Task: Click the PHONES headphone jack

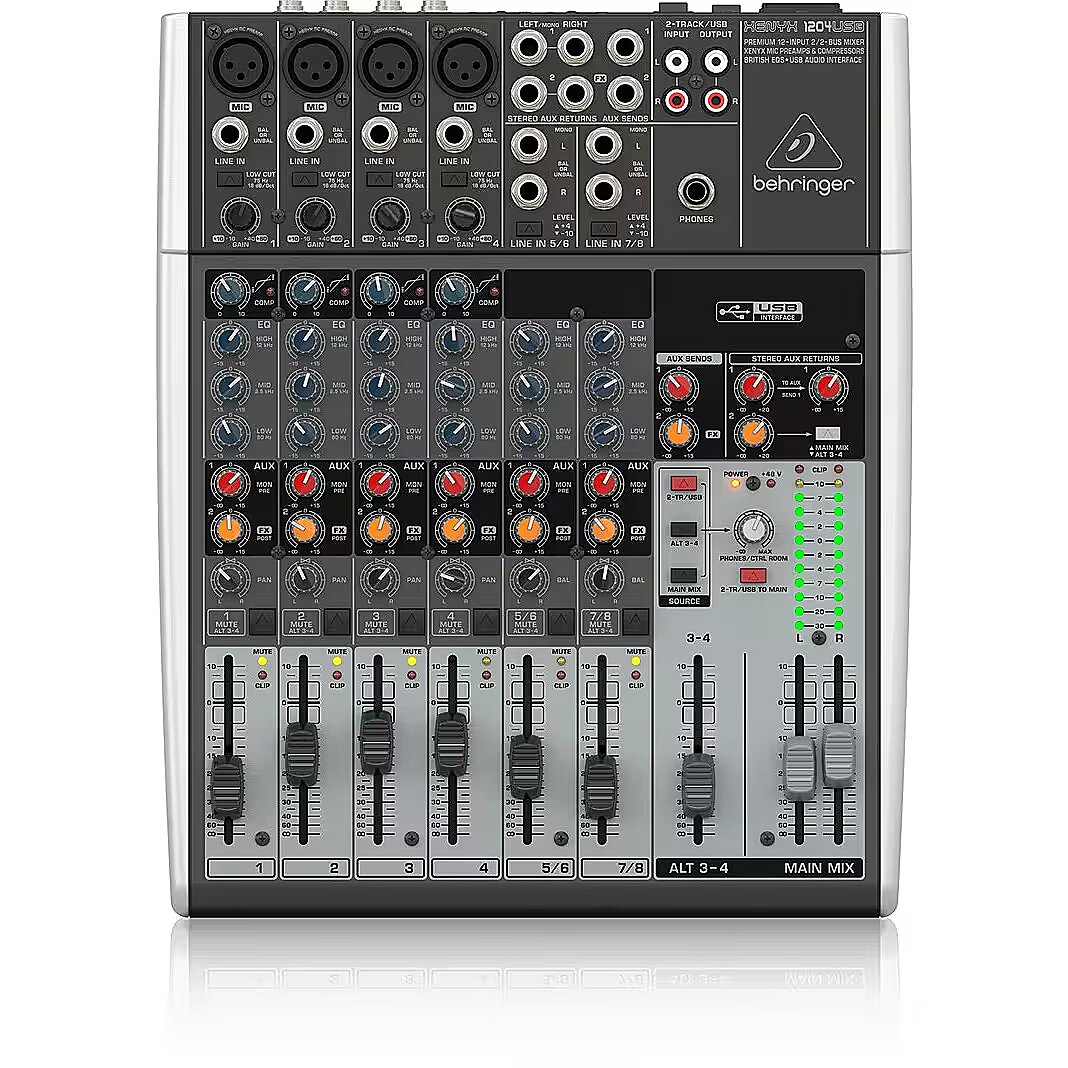Action: [694, 191]
